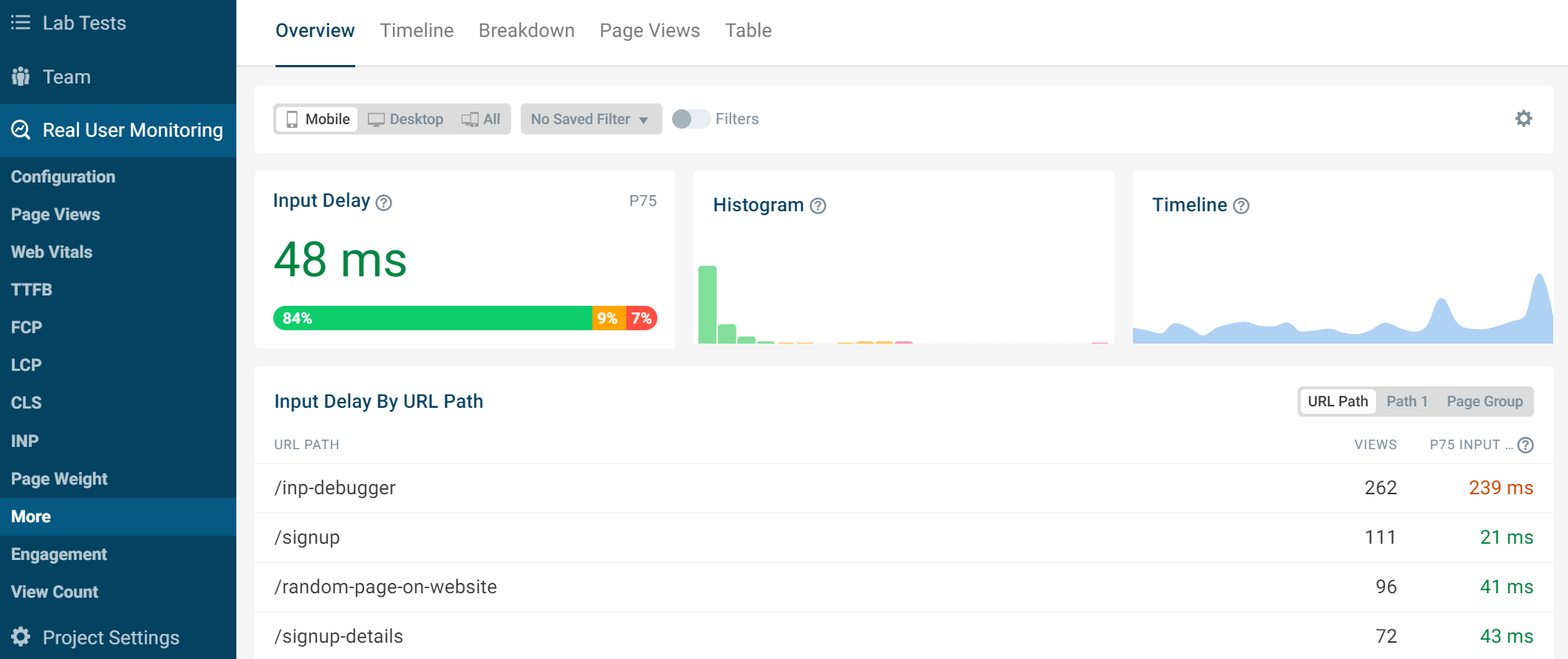Click the Team people icon in sidebar

(x=21, y=77)
